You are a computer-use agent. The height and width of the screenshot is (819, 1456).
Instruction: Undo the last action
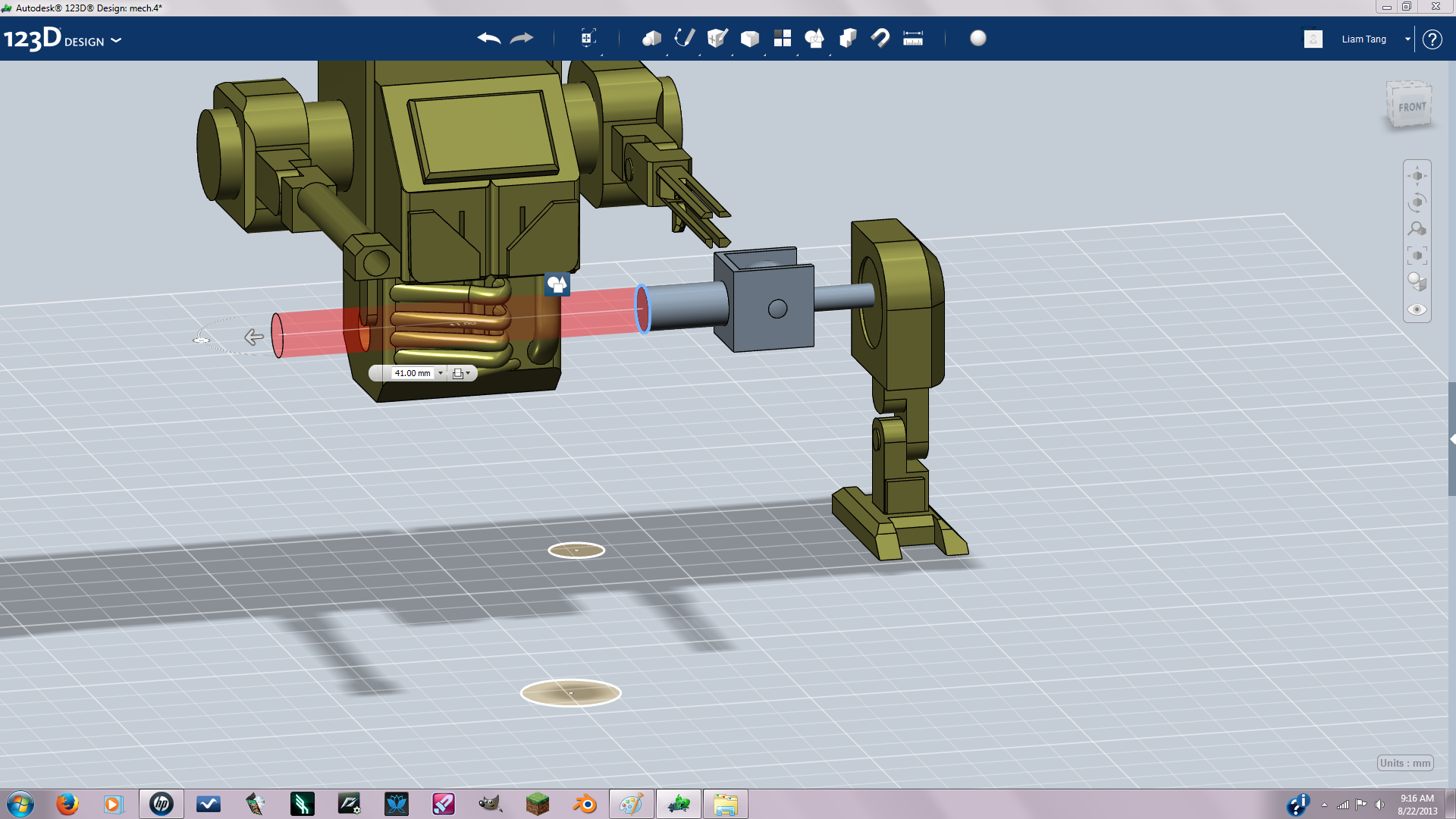click(489, 38)
